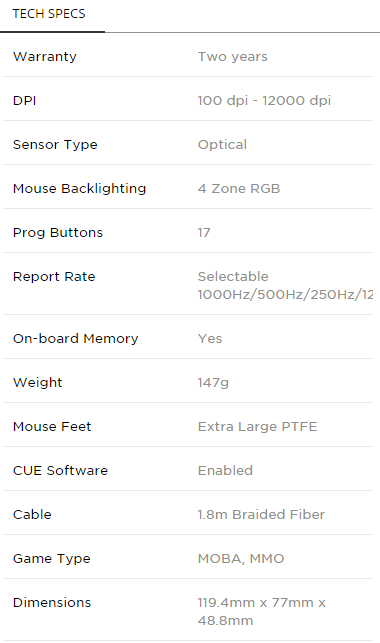
Task: Click the 100 dpi - 12000 dpi value
Action: tap(264, 100)
